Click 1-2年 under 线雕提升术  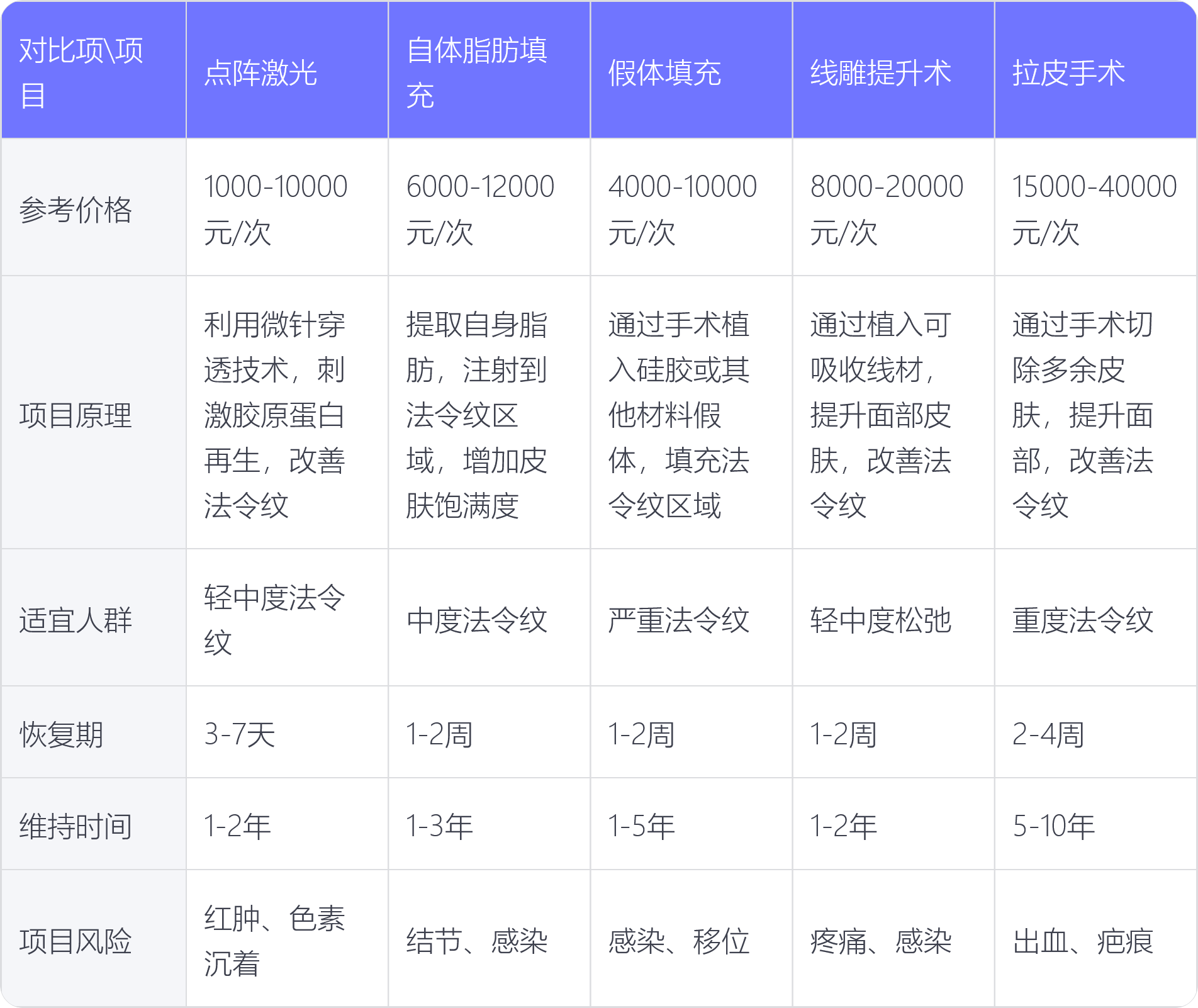click(893, 824)
